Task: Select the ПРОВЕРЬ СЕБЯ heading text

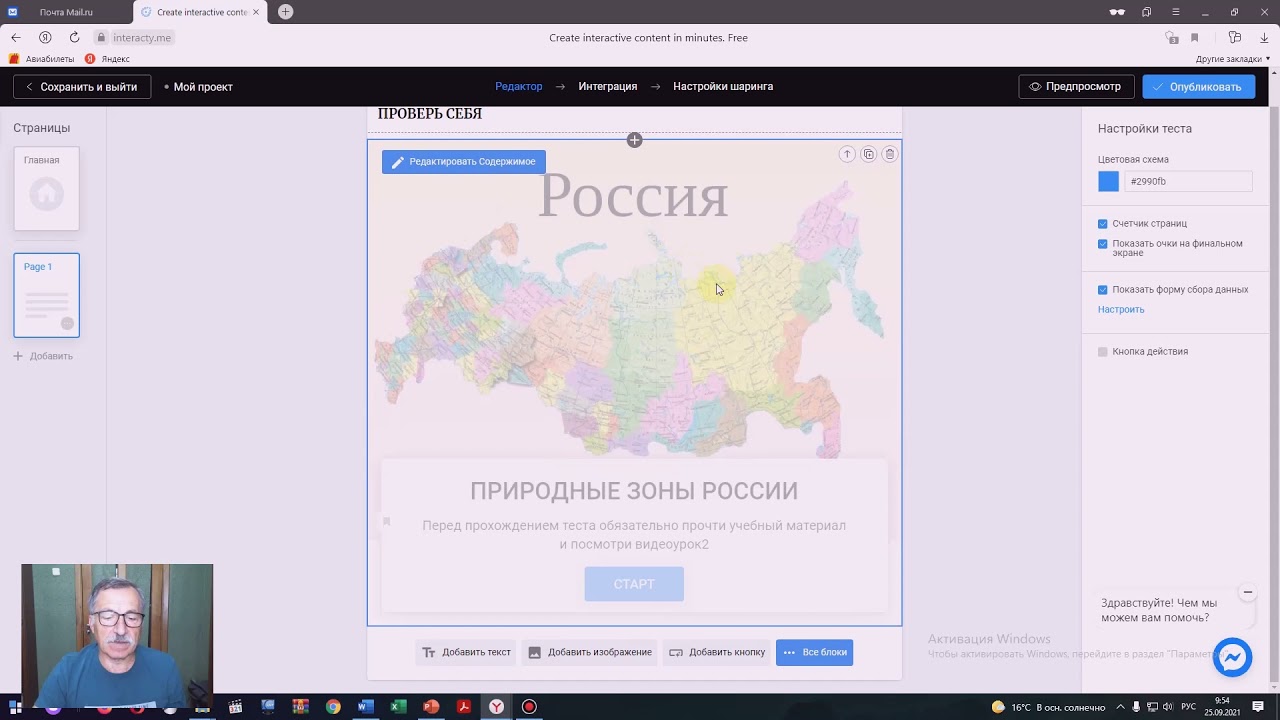Action: (x=430, y=114)
